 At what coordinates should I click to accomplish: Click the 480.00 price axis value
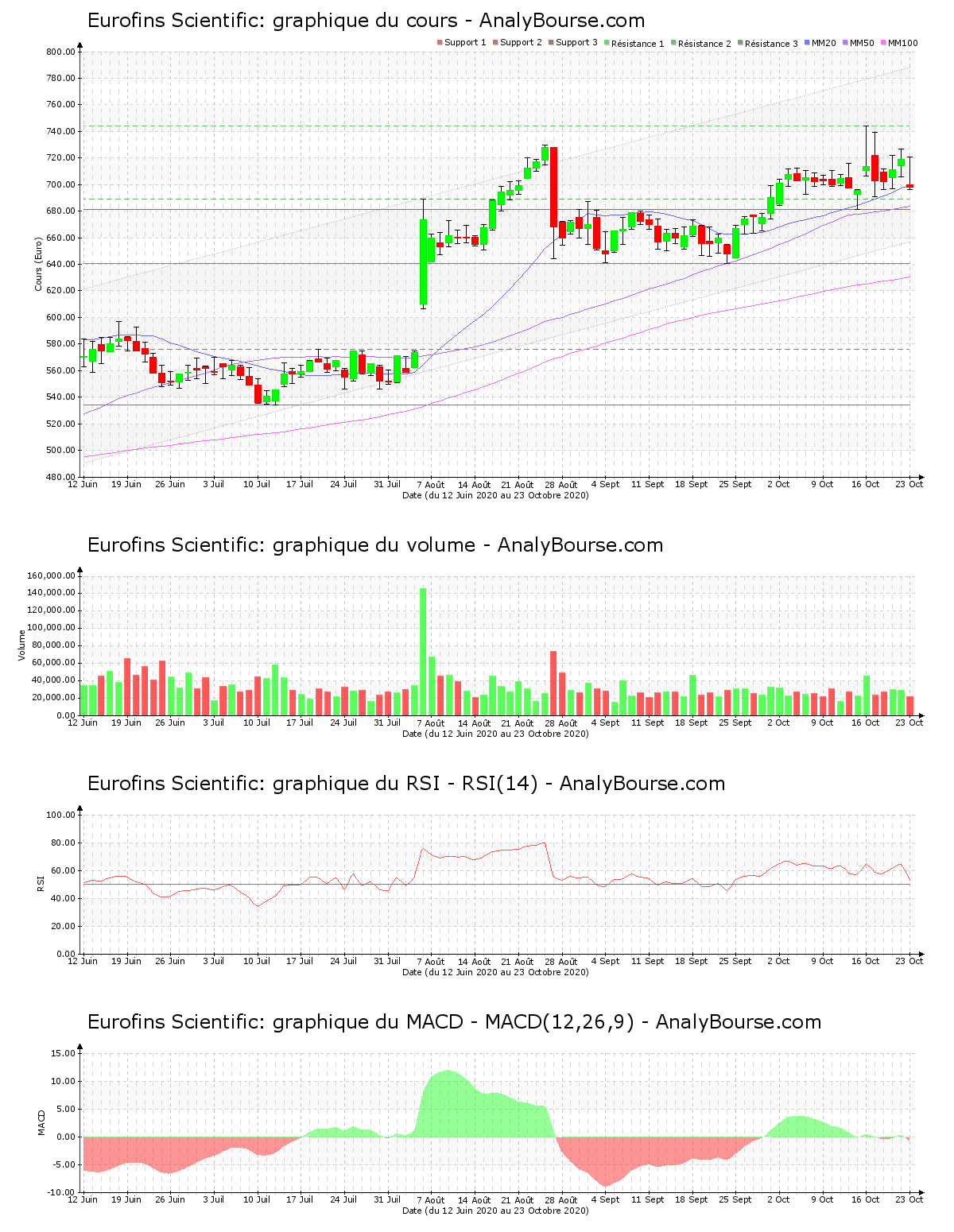pos(60,477)
